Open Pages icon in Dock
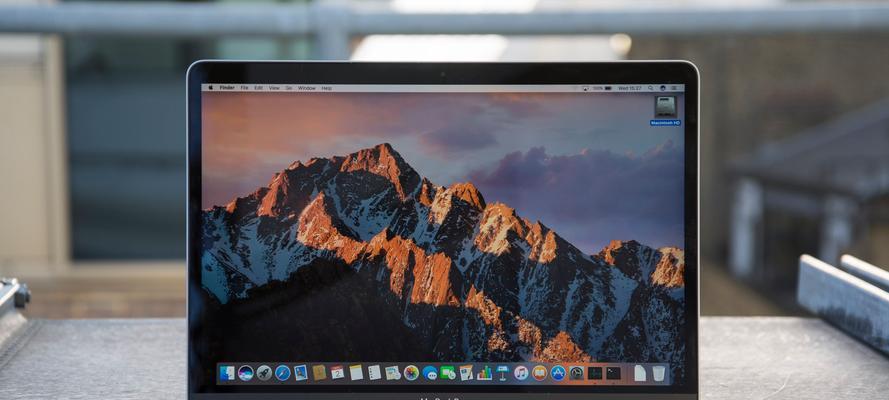 pyautogui.click(x=466, y=373)
